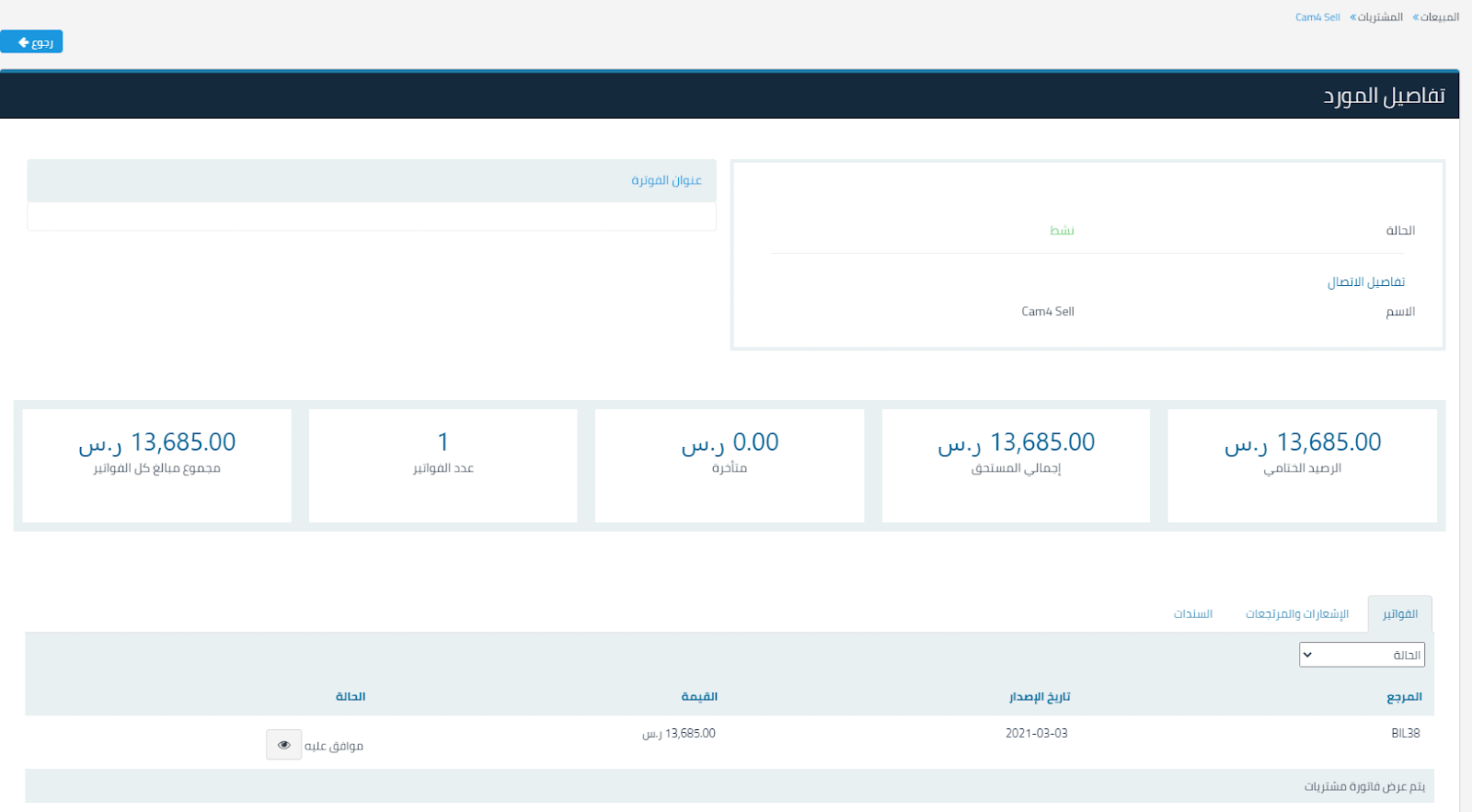This screenshot has height=812, width=1472.
Task: Click the eye icon for invoice BIL38
Action: tap(283, 745)
